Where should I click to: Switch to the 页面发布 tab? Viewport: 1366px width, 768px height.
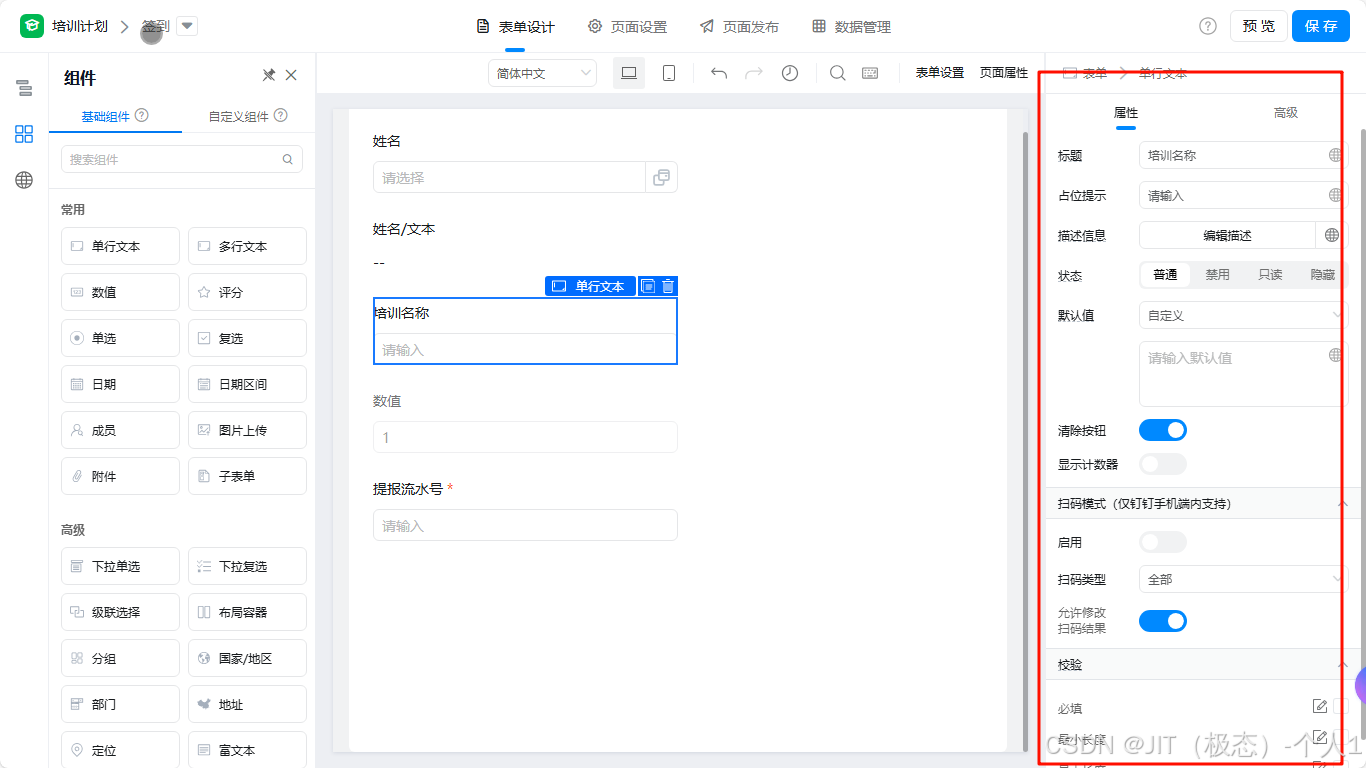pyautogui.click(x=739, y=27)
